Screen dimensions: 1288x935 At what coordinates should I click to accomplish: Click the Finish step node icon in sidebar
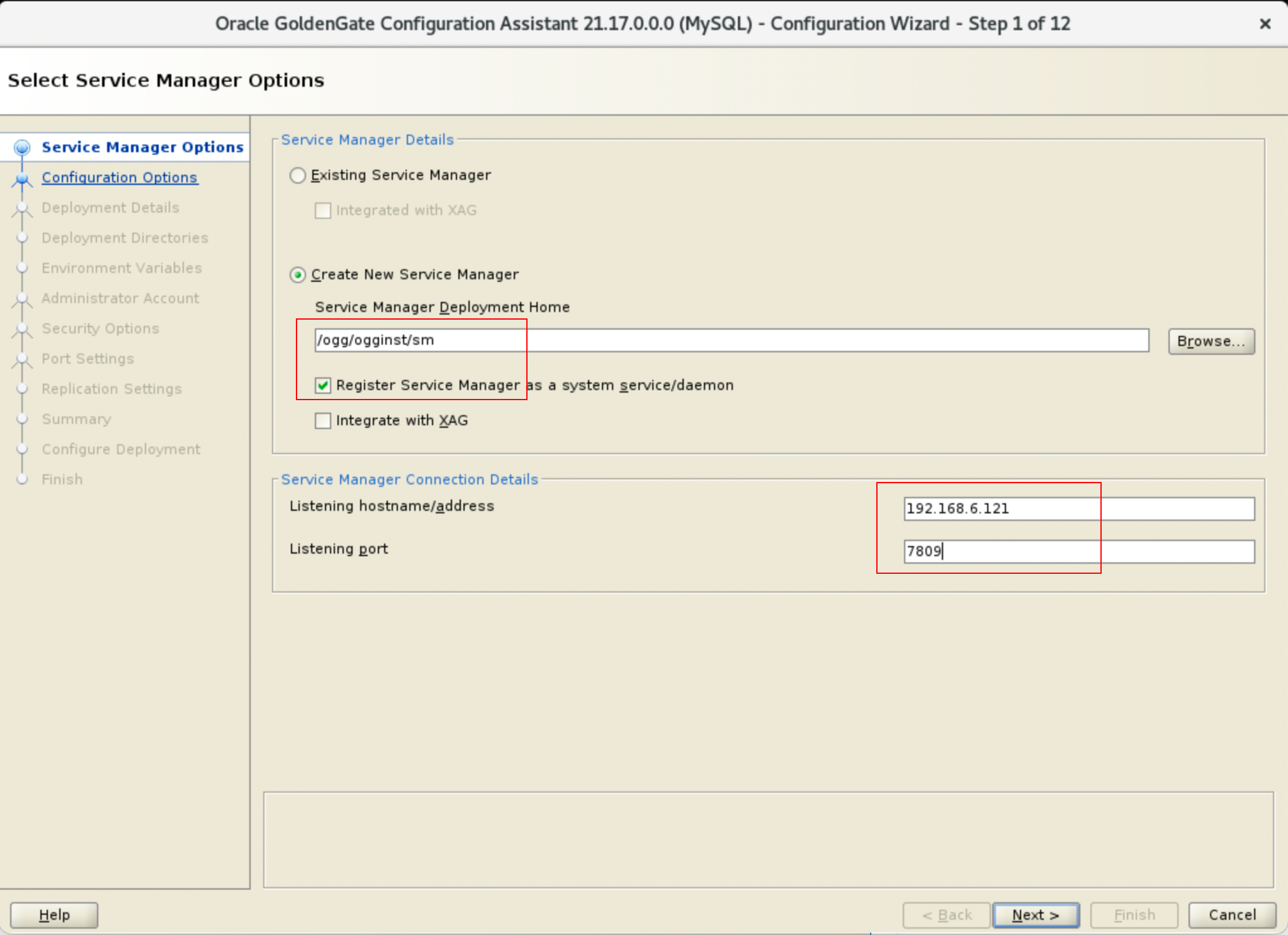[22, 479]
